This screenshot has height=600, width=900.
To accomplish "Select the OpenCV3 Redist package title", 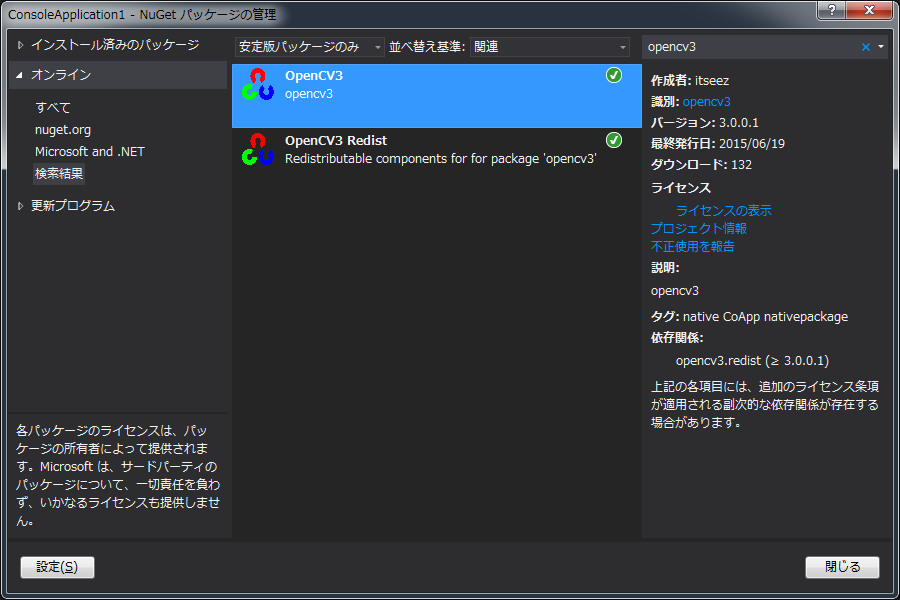I will (336, 141).
